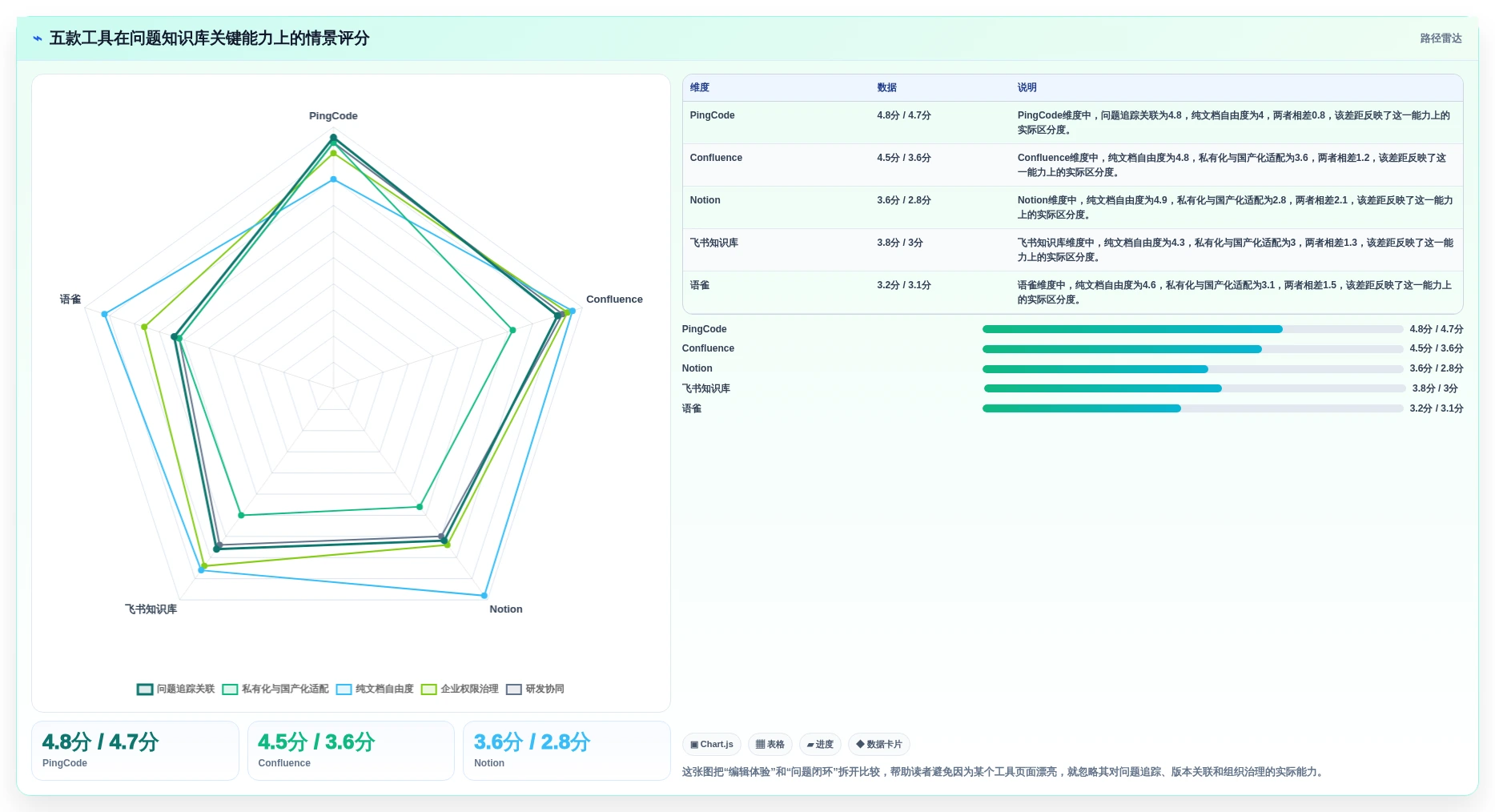Toggle the 纯文档自由度 legend series
The width and height of the screenshot is (1495, 812).
click(x=375, y=689)
